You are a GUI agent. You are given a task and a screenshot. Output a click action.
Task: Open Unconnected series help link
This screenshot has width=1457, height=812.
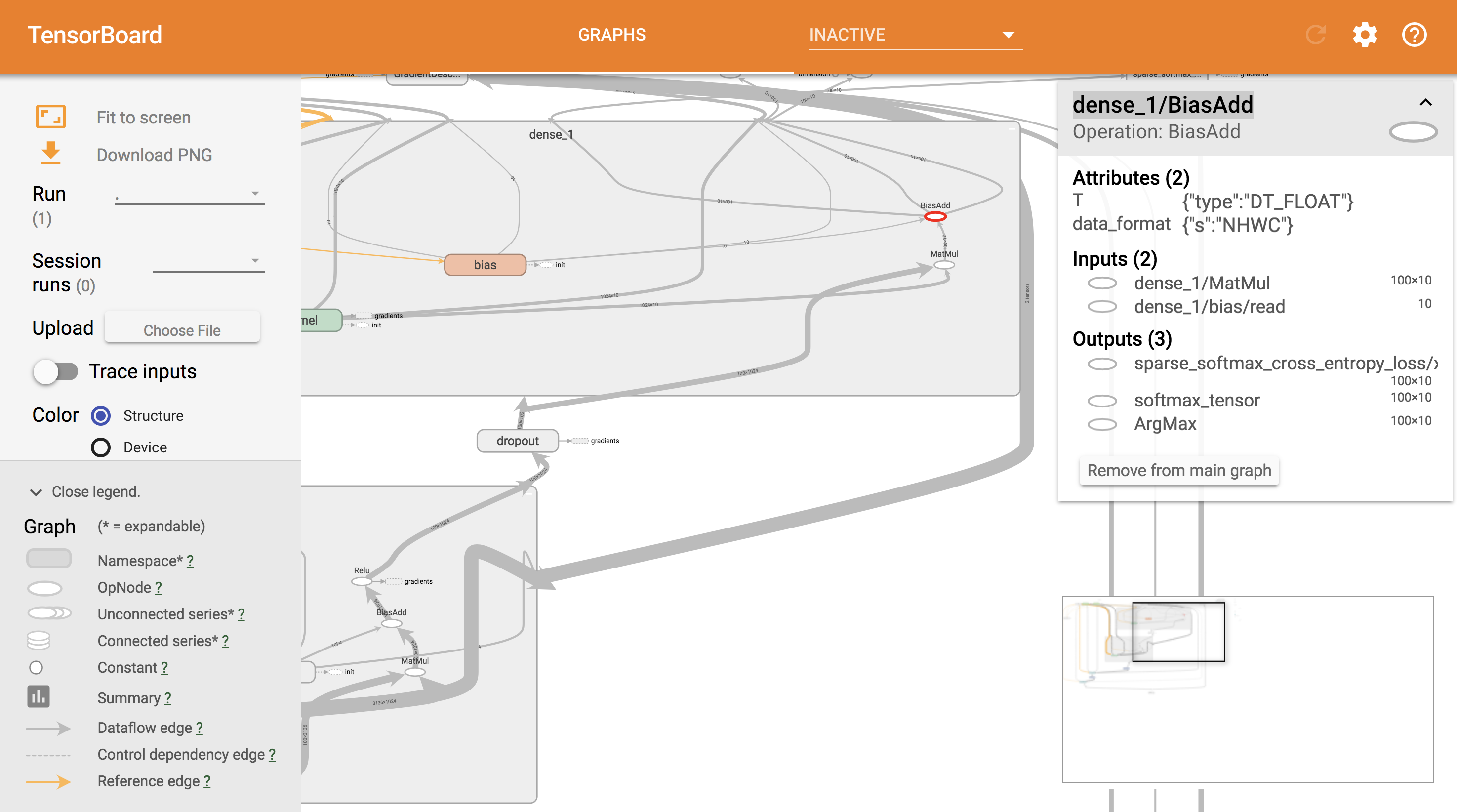pos(241,614)
